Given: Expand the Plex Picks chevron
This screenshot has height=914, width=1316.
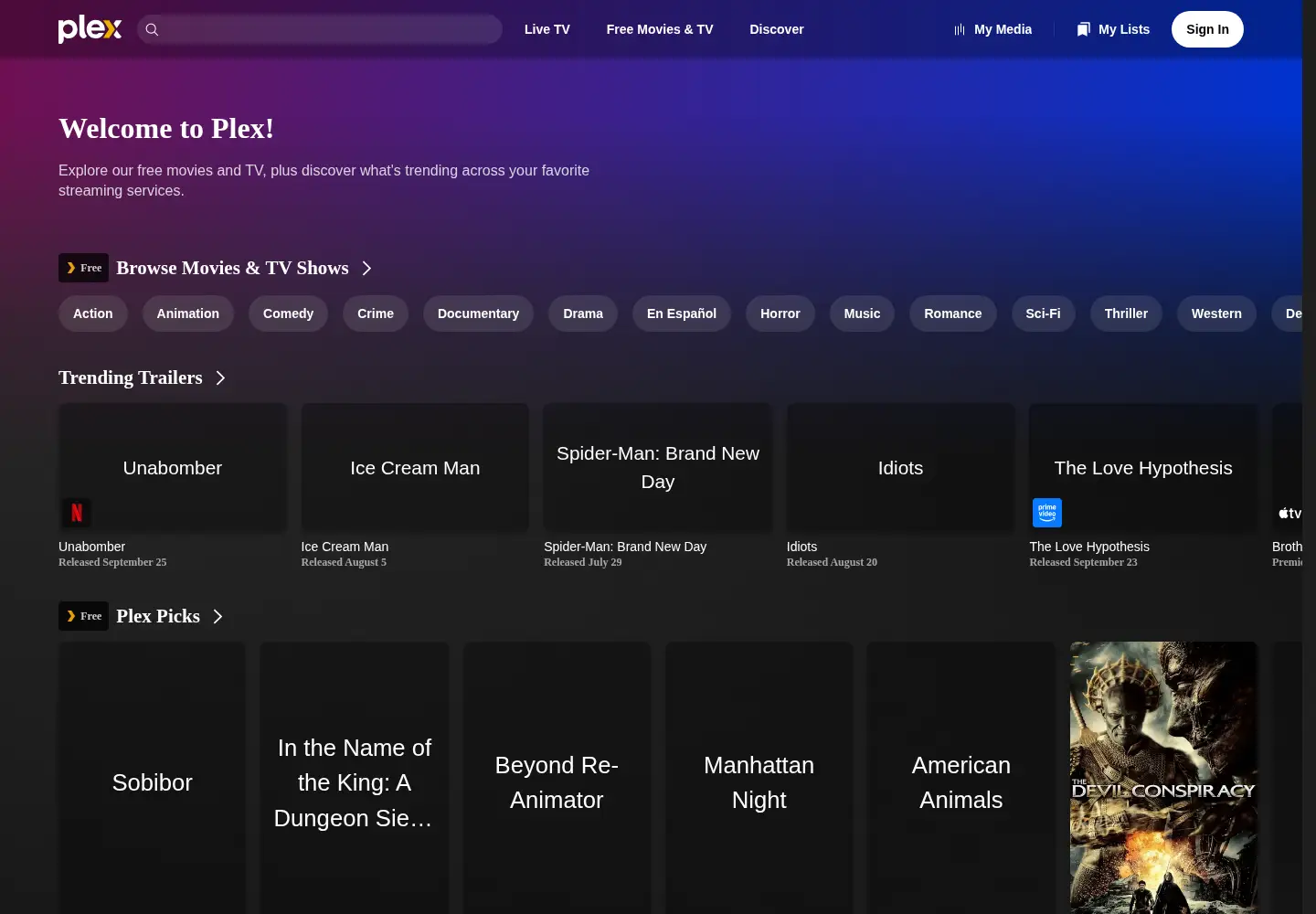Looking at the screenshot, I should click(x=218, y=616).
